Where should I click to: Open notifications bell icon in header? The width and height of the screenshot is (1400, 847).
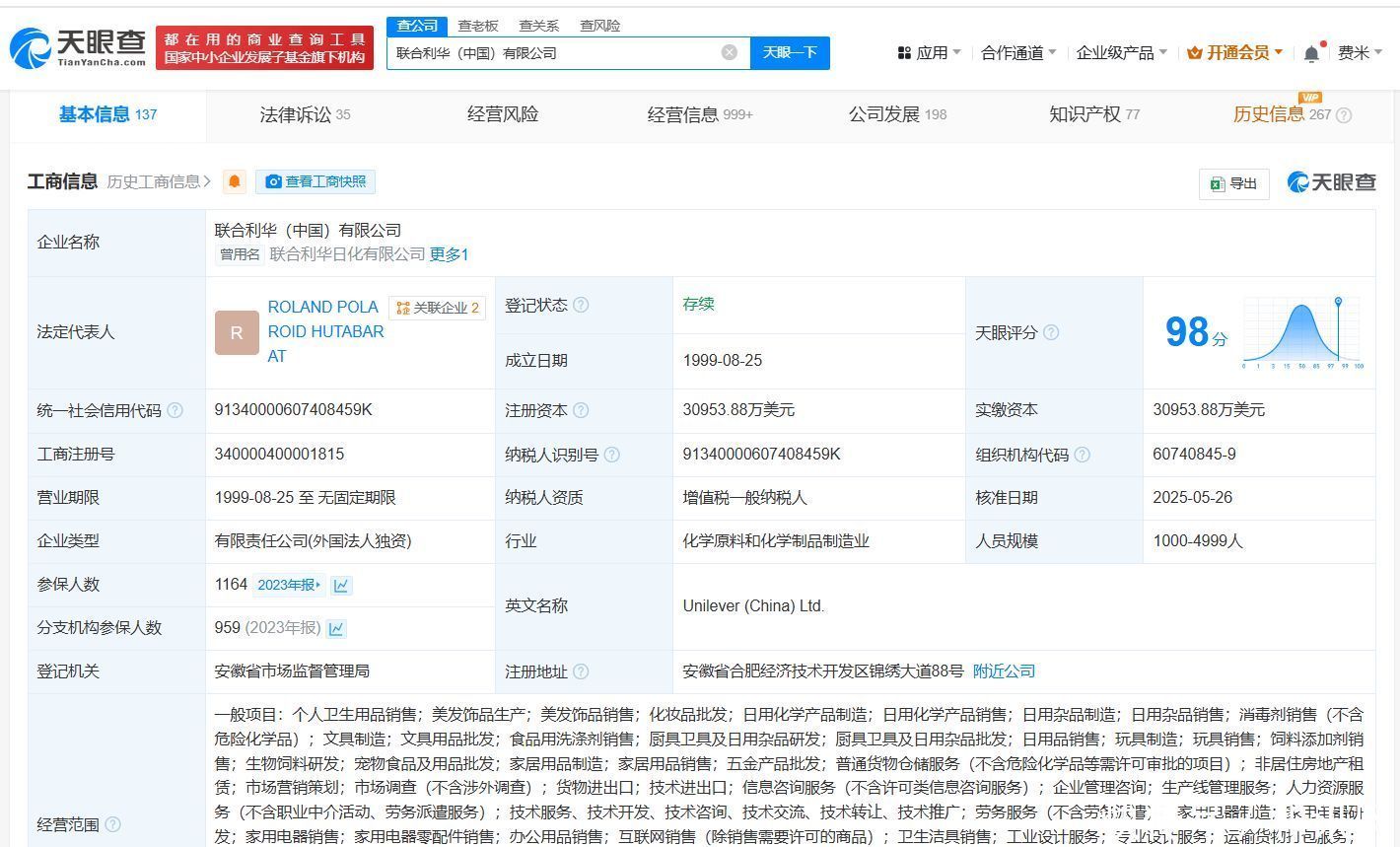point(1311,53)
